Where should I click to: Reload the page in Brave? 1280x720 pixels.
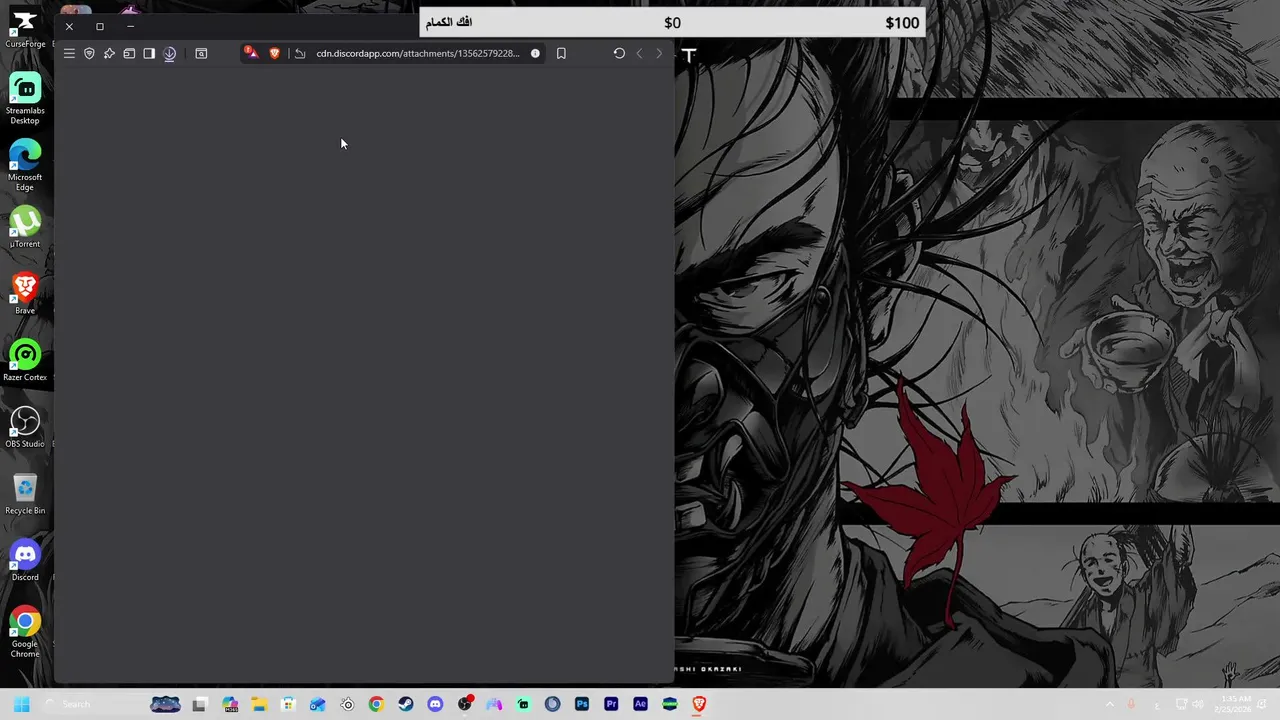click(x=619, y=53)
